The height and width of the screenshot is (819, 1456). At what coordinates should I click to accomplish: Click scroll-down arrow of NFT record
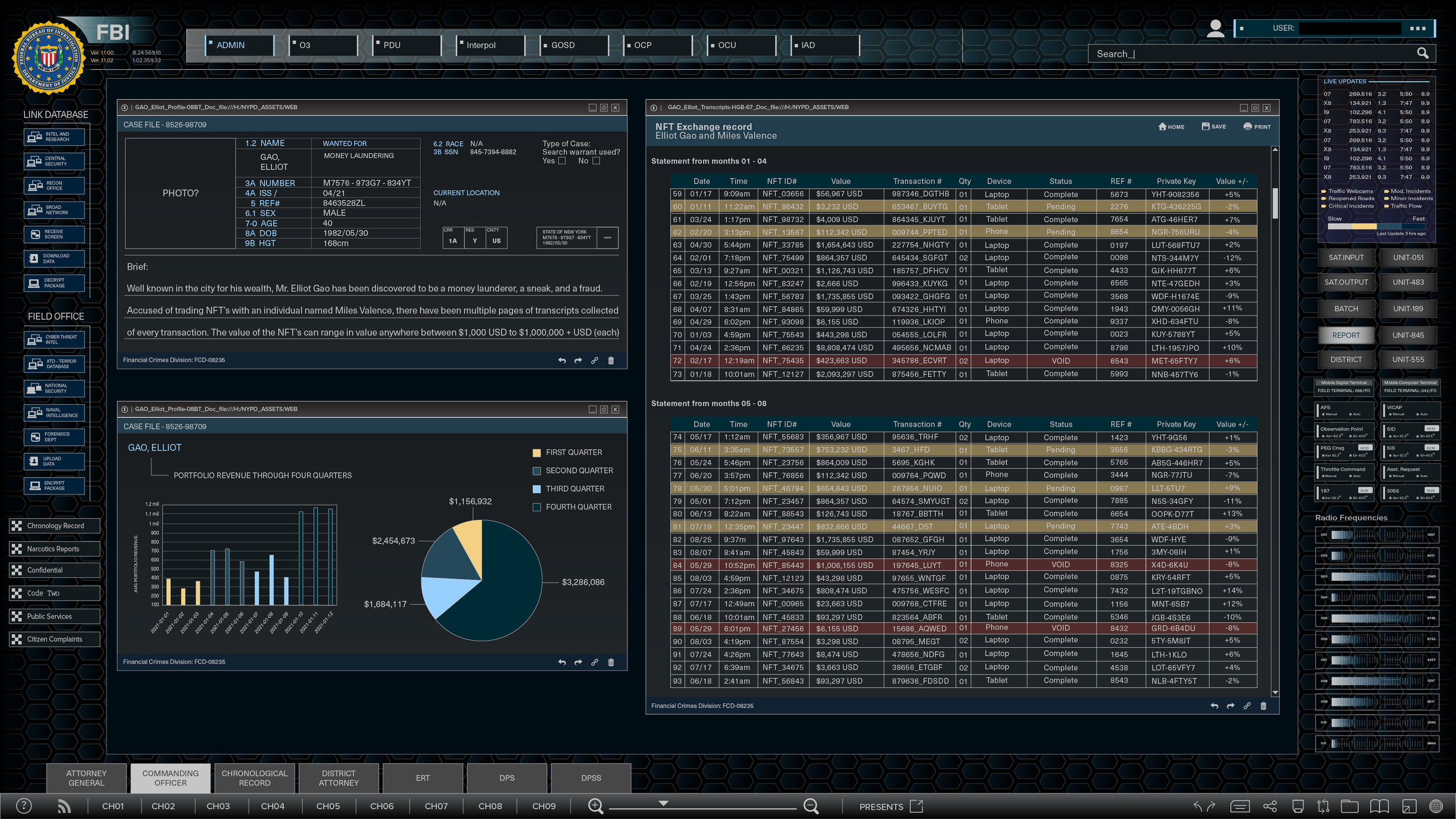click(1275, 693)
